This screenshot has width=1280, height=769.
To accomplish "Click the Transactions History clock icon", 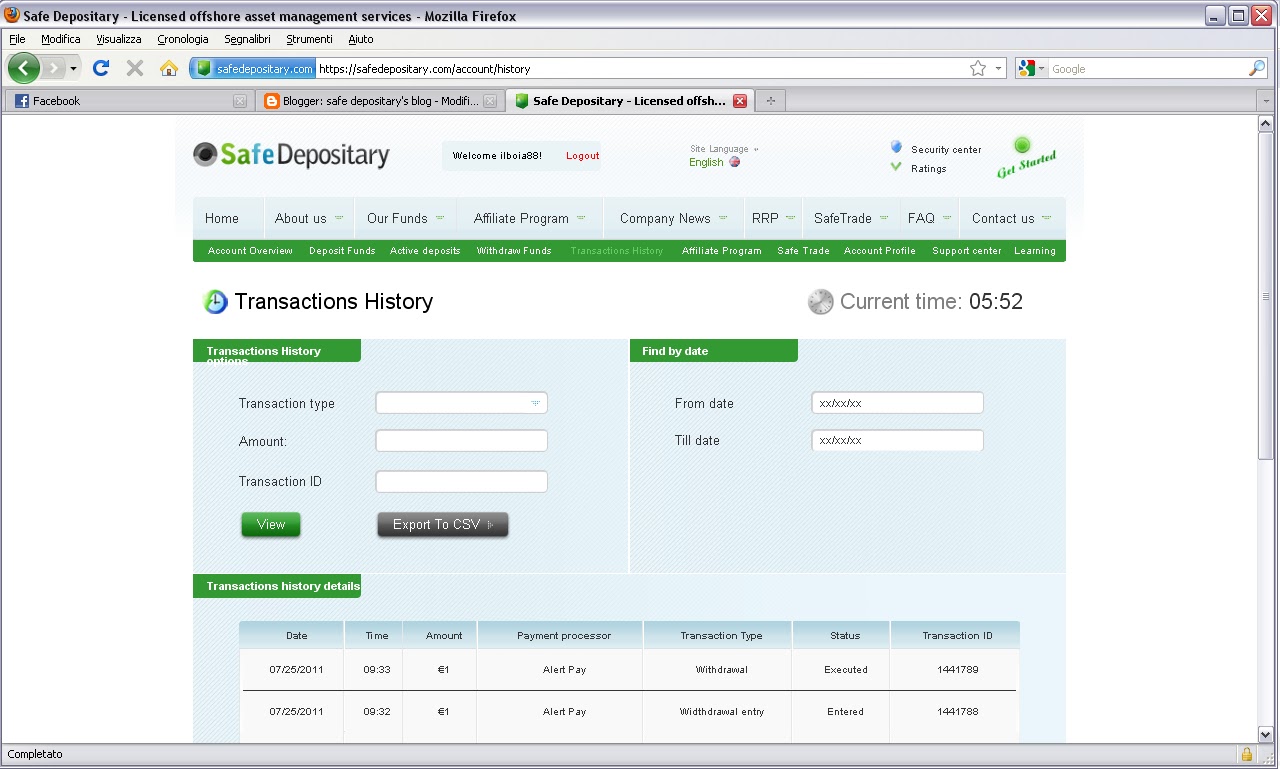I will click(x=214, y=301).
